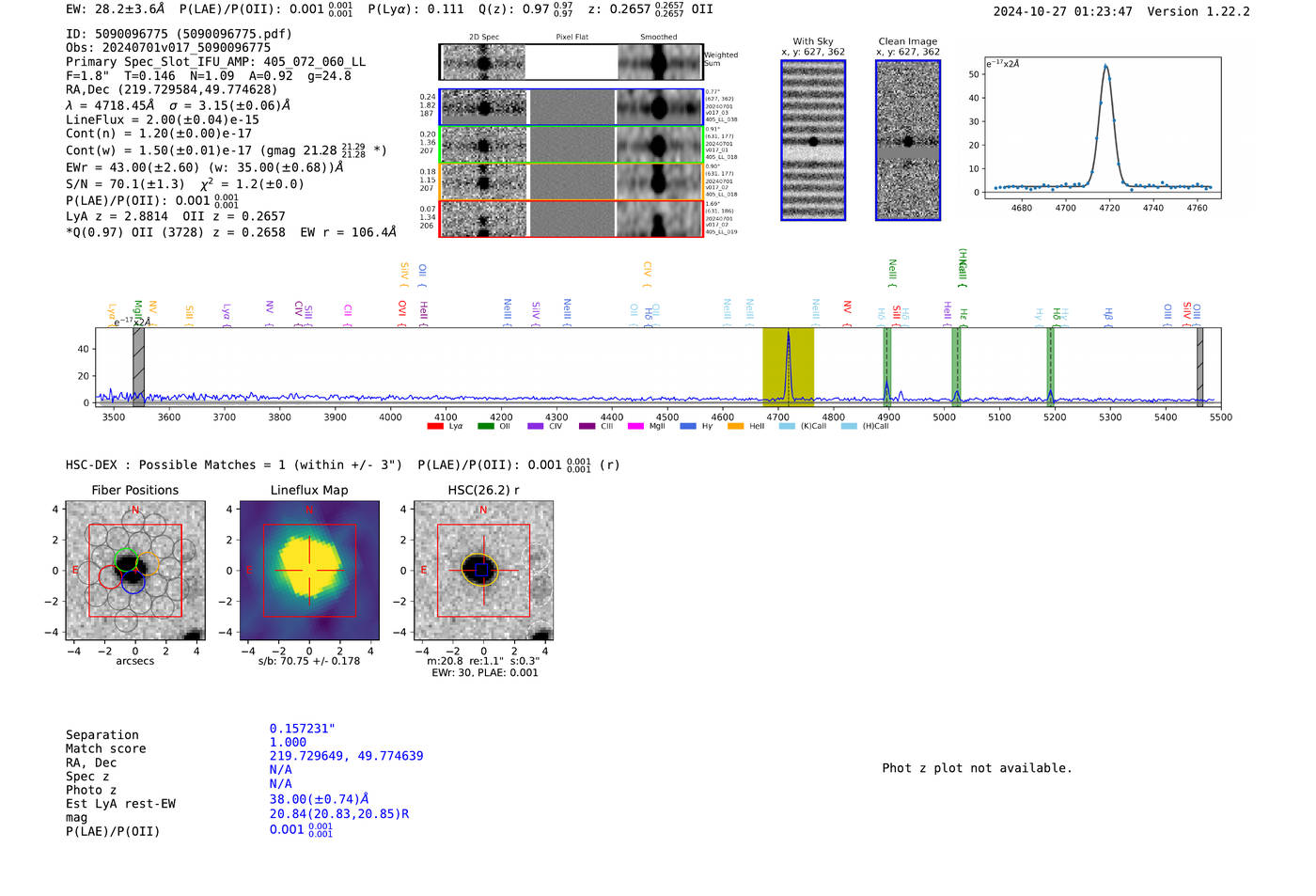The image size is (1316, 896).
Task: Click the MgII magenta legend swatch
Action: click(x=635, y=426)
